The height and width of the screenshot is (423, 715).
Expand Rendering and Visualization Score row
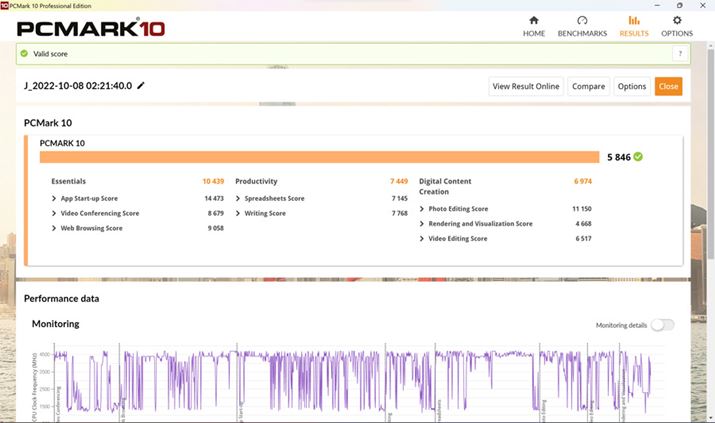pyautogui.click(x=422, y=224)
